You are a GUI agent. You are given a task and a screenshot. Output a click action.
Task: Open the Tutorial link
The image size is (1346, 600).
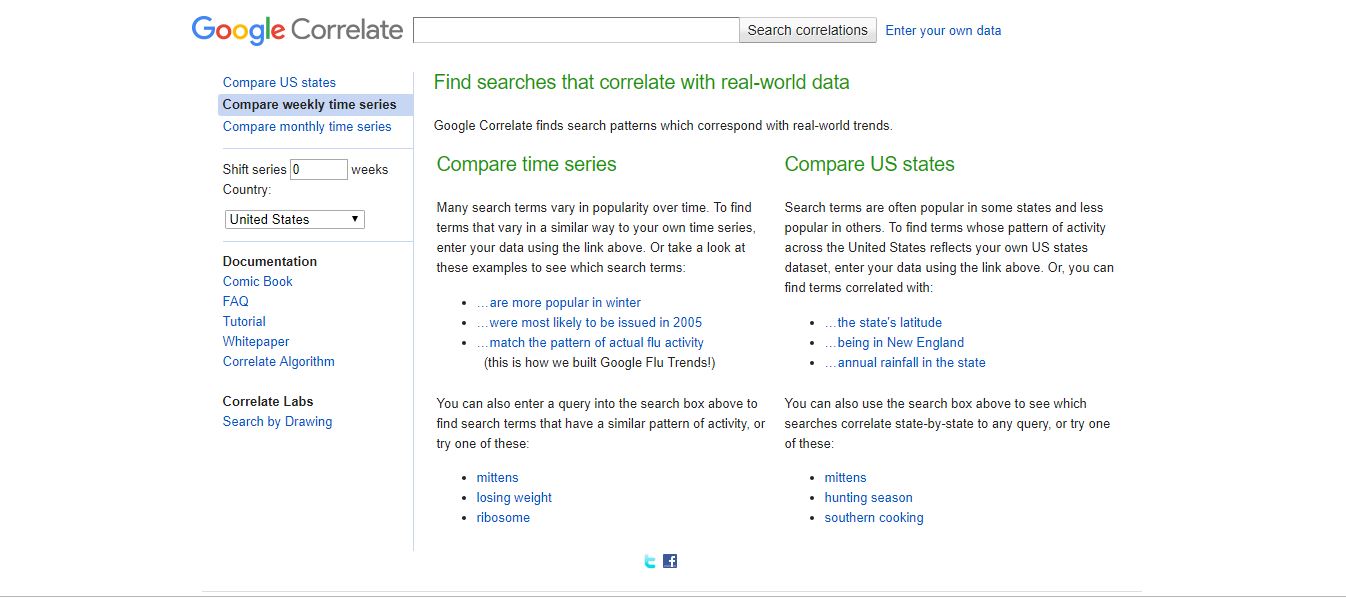244,321
